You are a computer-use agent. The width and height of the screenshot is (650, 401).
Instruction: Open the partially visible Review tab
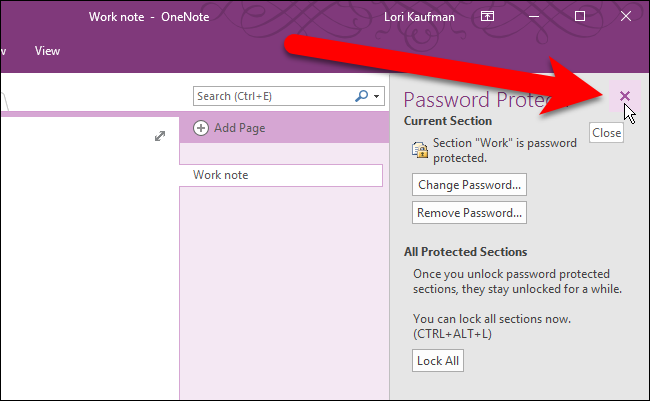point(3,50)
